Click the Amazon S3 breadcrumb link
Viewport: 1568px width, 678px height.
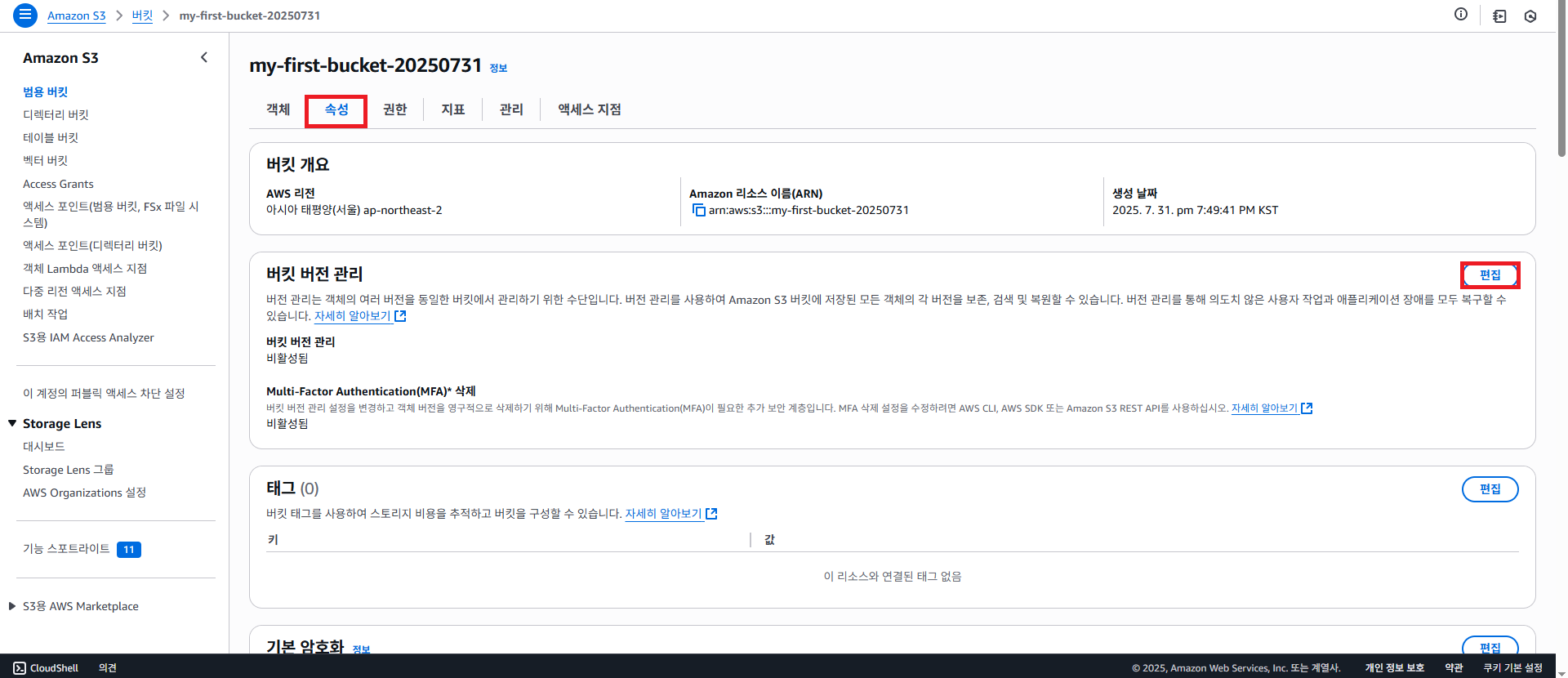pos(77,16)
